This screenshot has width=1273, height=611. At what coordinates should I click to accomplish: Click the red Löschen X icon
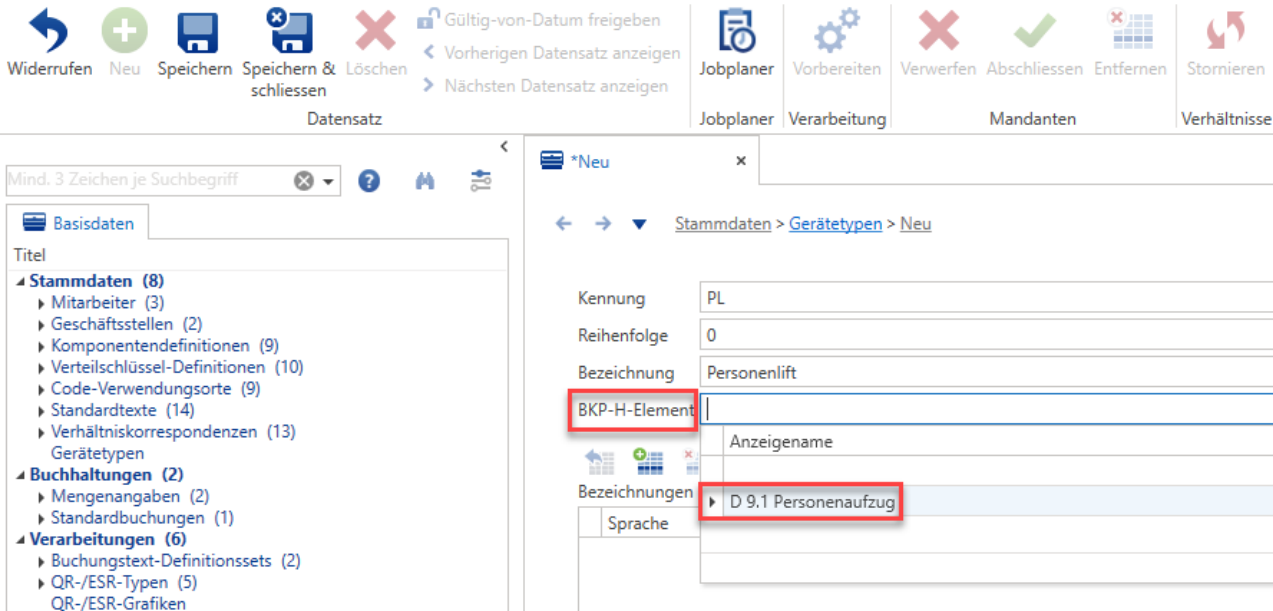(376, 33)
